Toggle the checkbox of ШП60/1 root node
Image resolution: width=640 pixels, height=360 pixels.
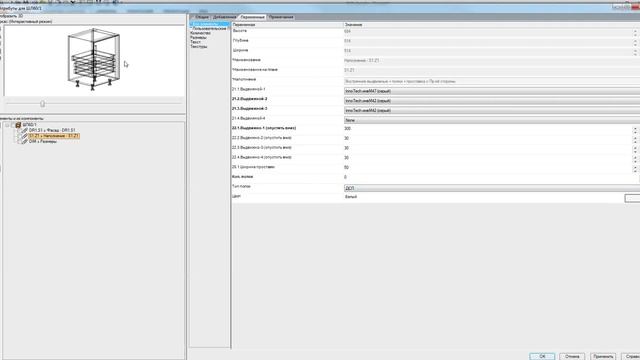(13, 125)
